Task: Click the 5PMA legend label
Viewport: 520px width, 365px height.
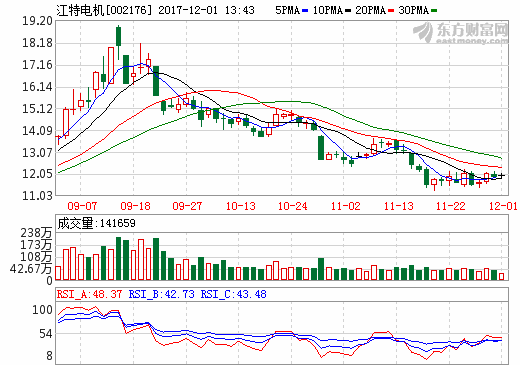Action: [x=288, y=10]
